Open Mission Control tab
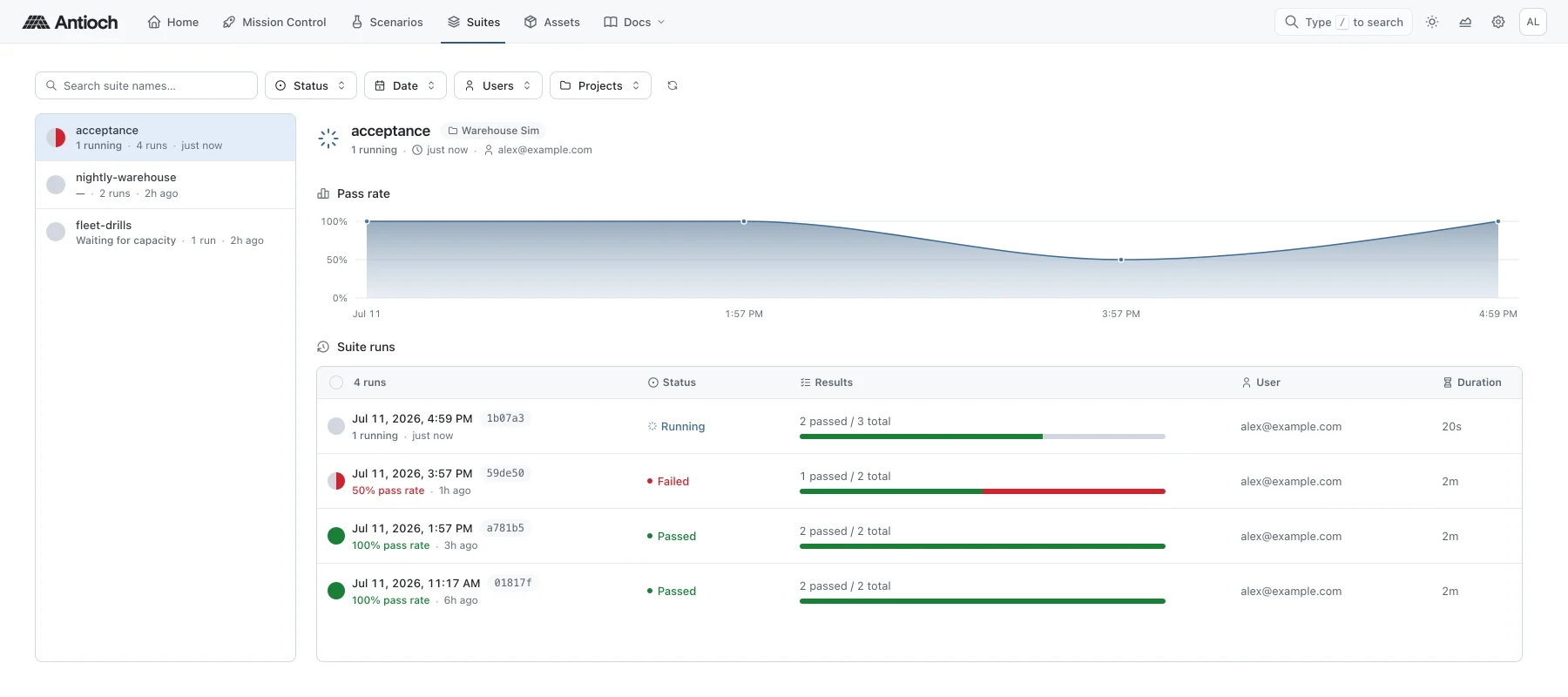 (274, 22)
